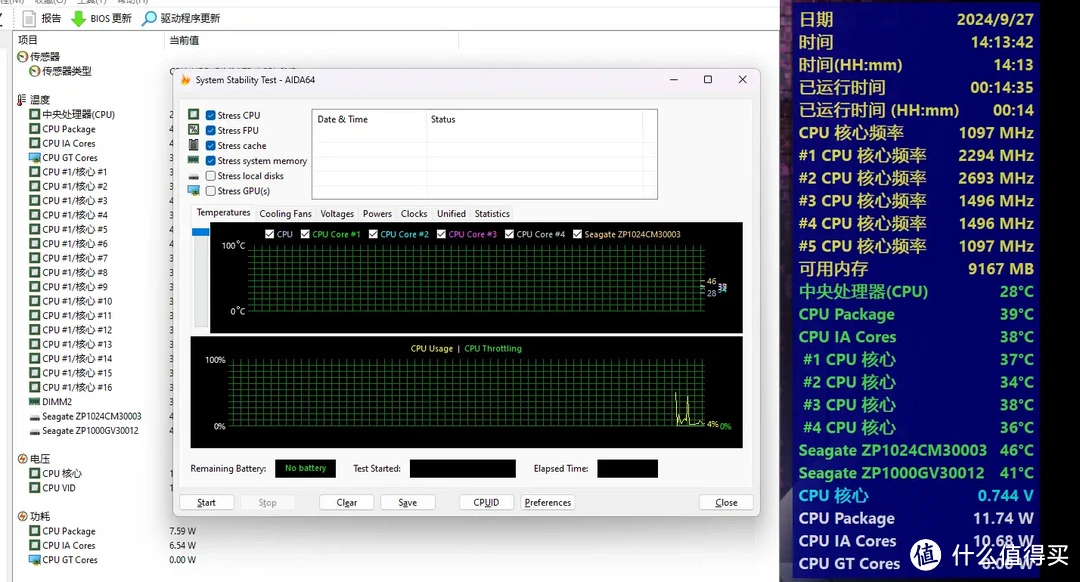
Task: Click the sensor type (传感器类型) icon
Action: (34, 71)
